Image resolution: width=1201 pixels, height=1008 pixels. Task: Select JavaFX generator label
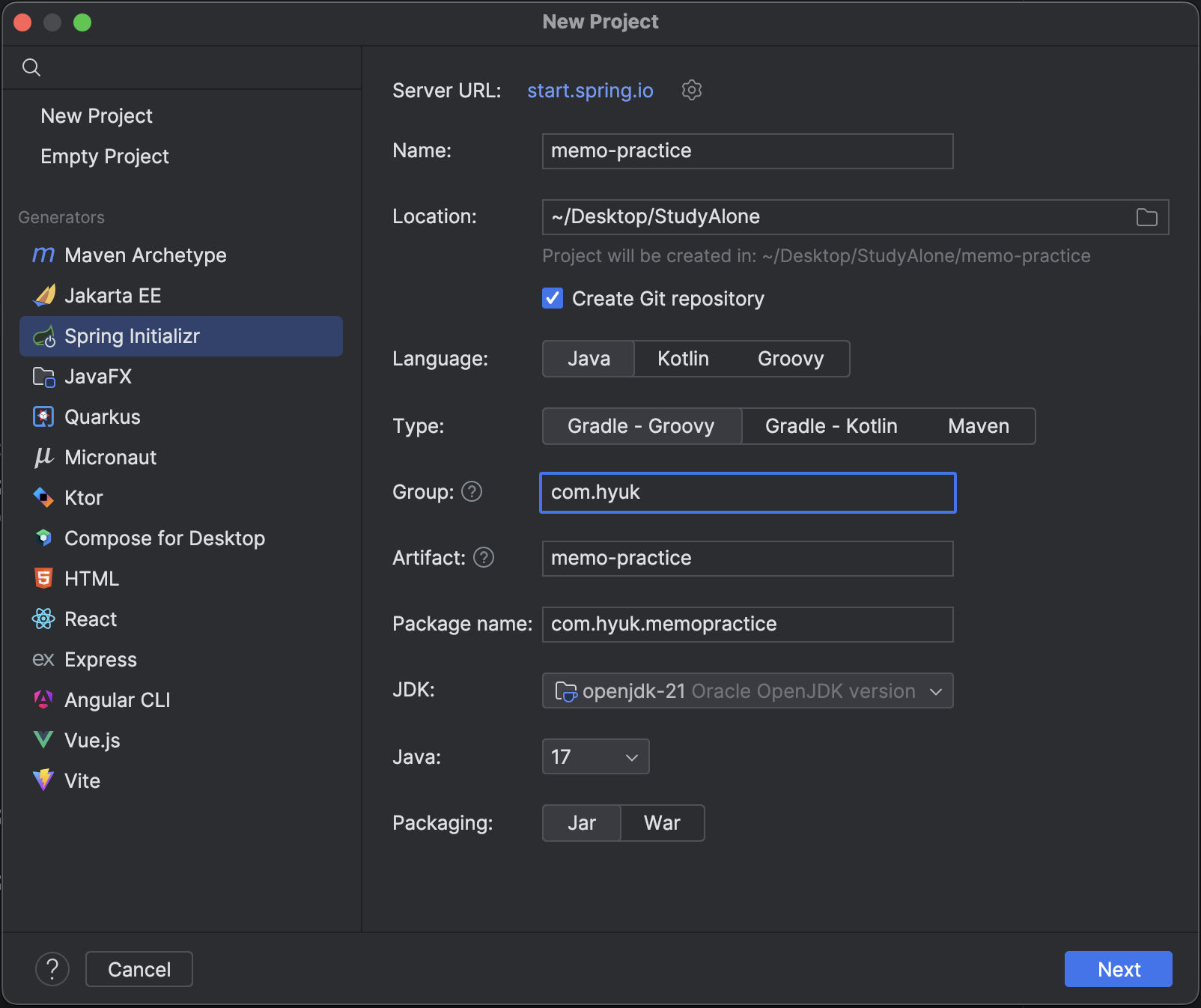point(98,377)
